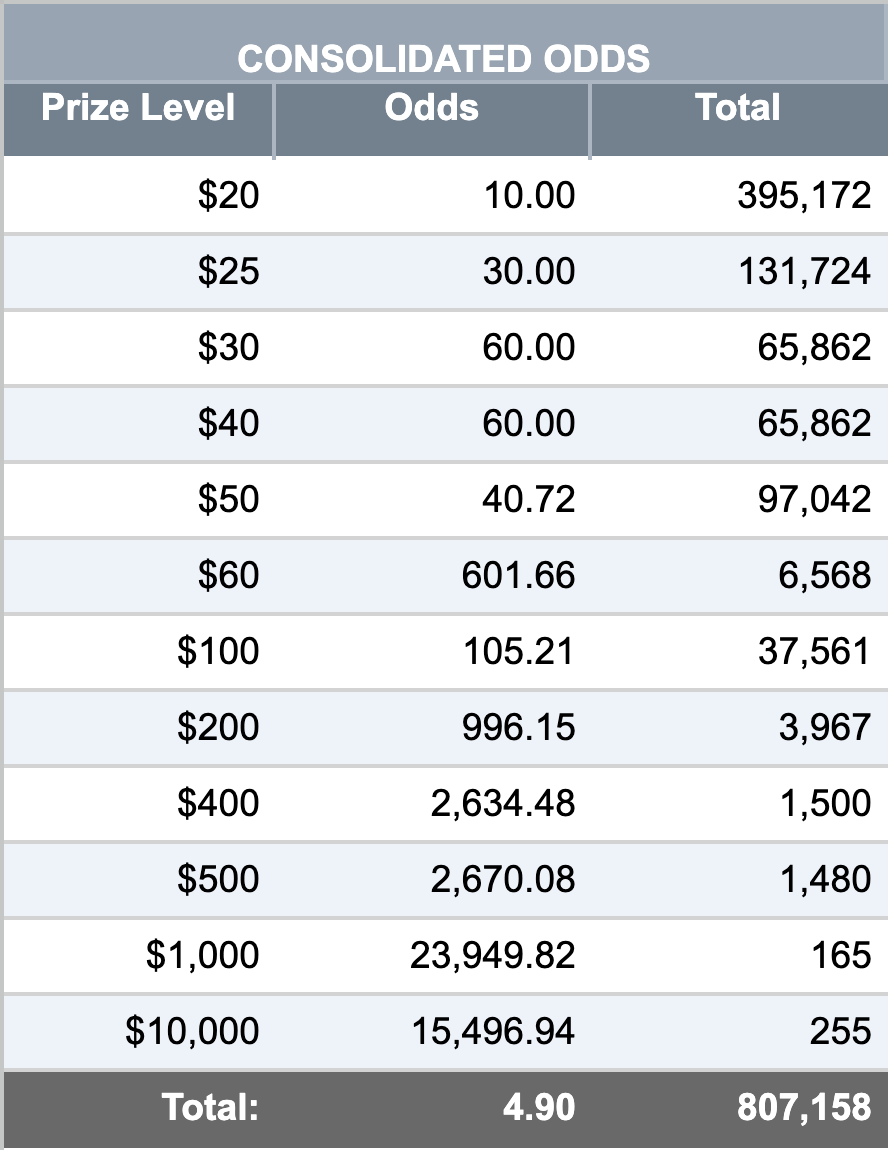Click the 15,496.94 odds value

[493, 1031]
